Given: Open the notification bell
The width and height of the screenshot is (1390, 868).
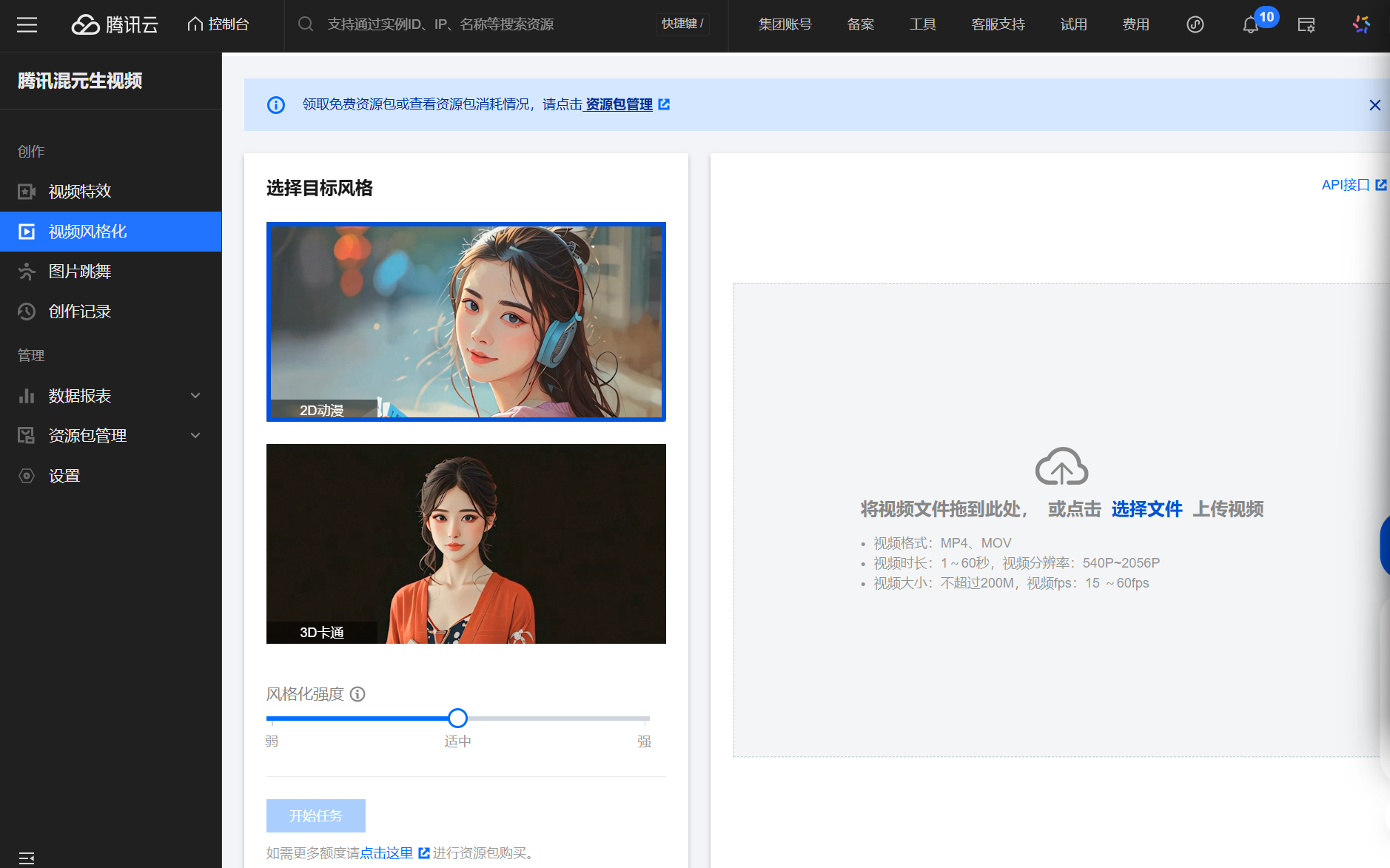Looking at the screenshot, I should click(x=1250, y=25).
